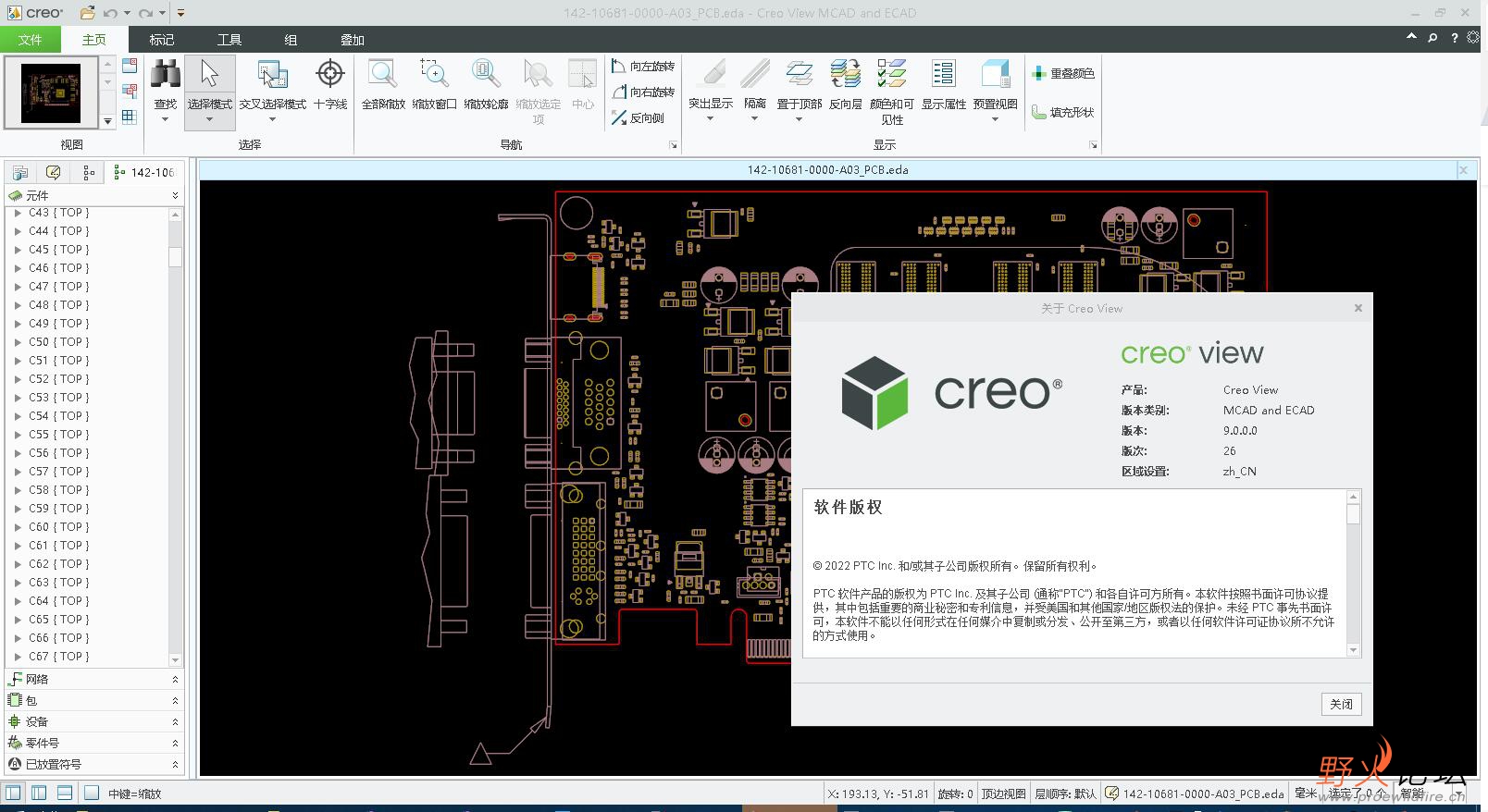Screen dimensions: 1488x812
Task: Collapse the ribbon with the up chevron
Action: (x=1411, y=37)
